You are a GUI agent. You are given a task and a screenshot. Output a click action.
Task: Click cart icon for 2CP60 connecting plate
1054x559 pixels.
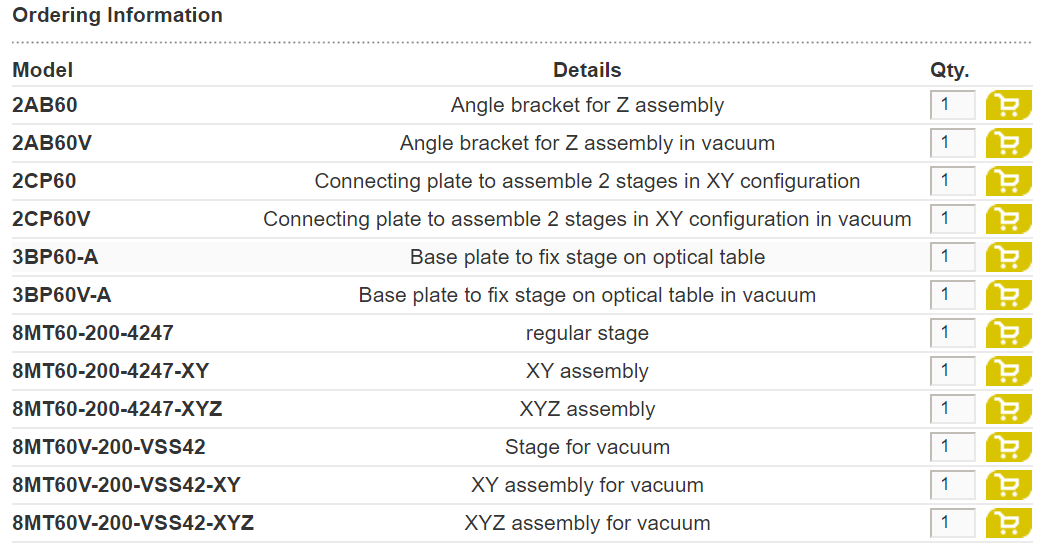pos(1008,181)
